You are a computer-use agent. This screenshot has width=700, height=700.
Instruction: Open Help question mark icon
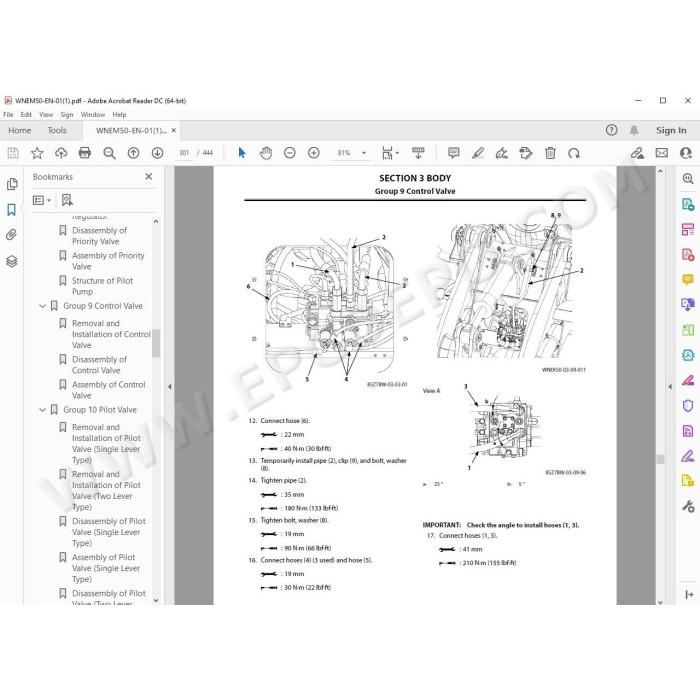pyautogui.click(x=612, y=130)
